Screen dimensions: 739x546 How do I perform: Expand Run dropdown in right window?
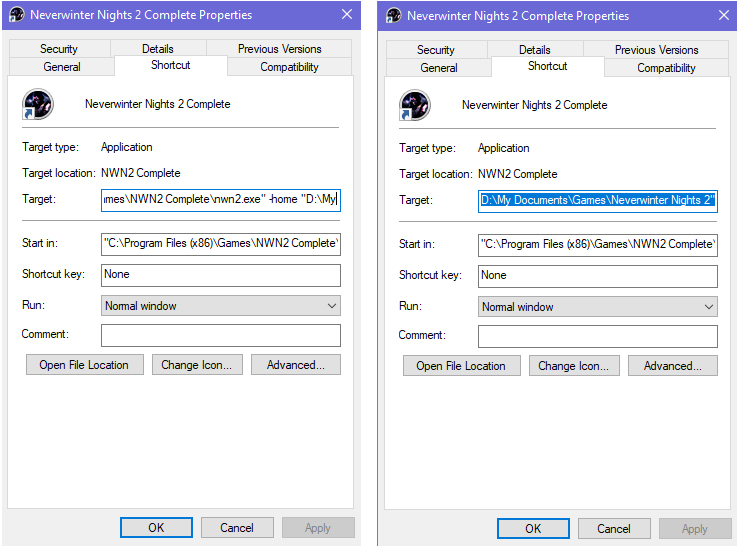(x=598, y=306)
